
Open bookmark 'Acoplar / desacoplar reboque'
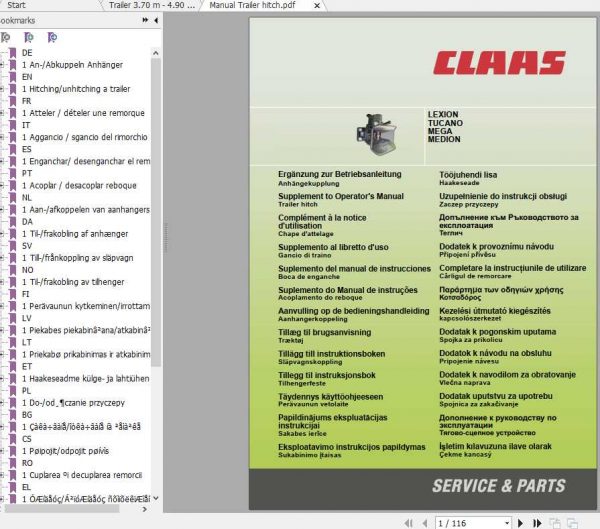pyautogui.click(x=79, y=185)
